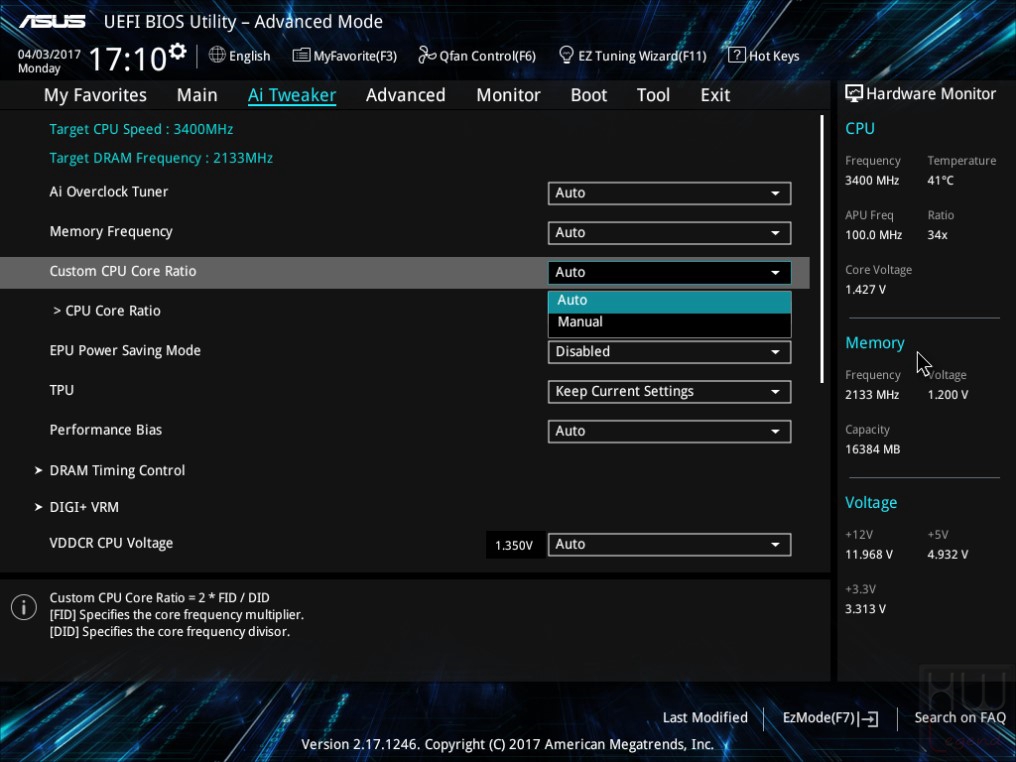Go to the Exit tab
This screenshot has height=762, width=1016.
click(x=715, y=95)
